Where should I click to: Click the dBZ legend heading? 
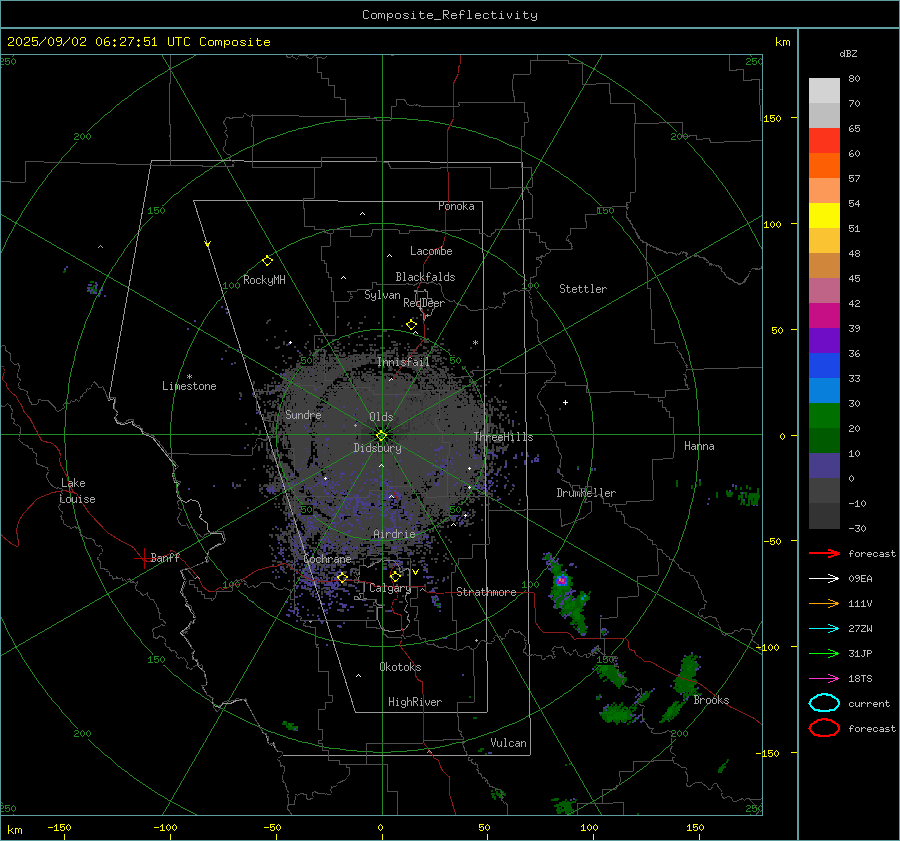[x=848, y=54]
